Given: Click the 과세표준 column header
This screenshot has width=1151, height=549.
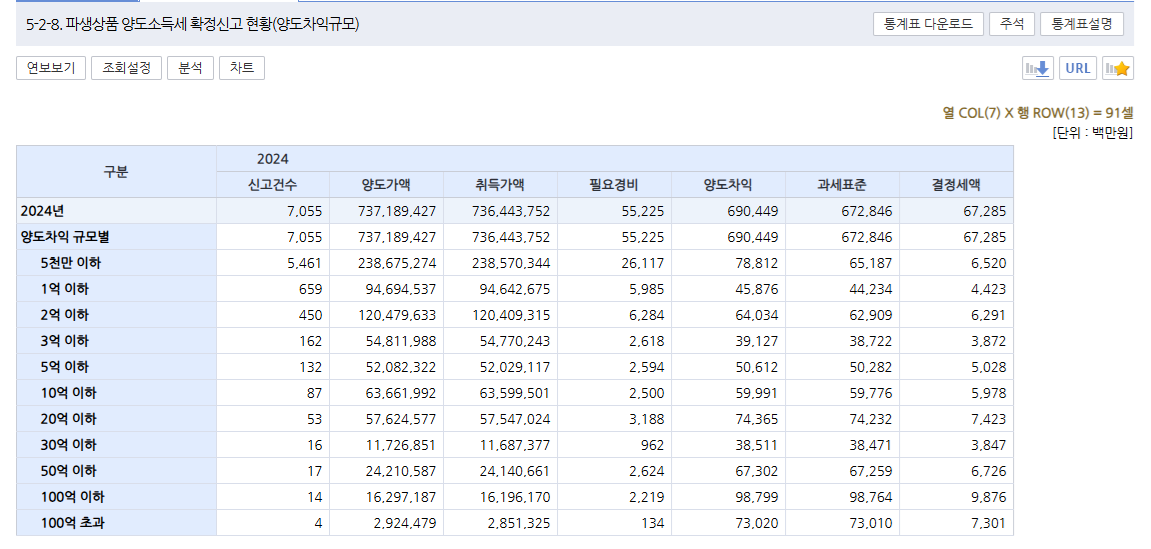Looking at the screenshot, I should 841,185.
